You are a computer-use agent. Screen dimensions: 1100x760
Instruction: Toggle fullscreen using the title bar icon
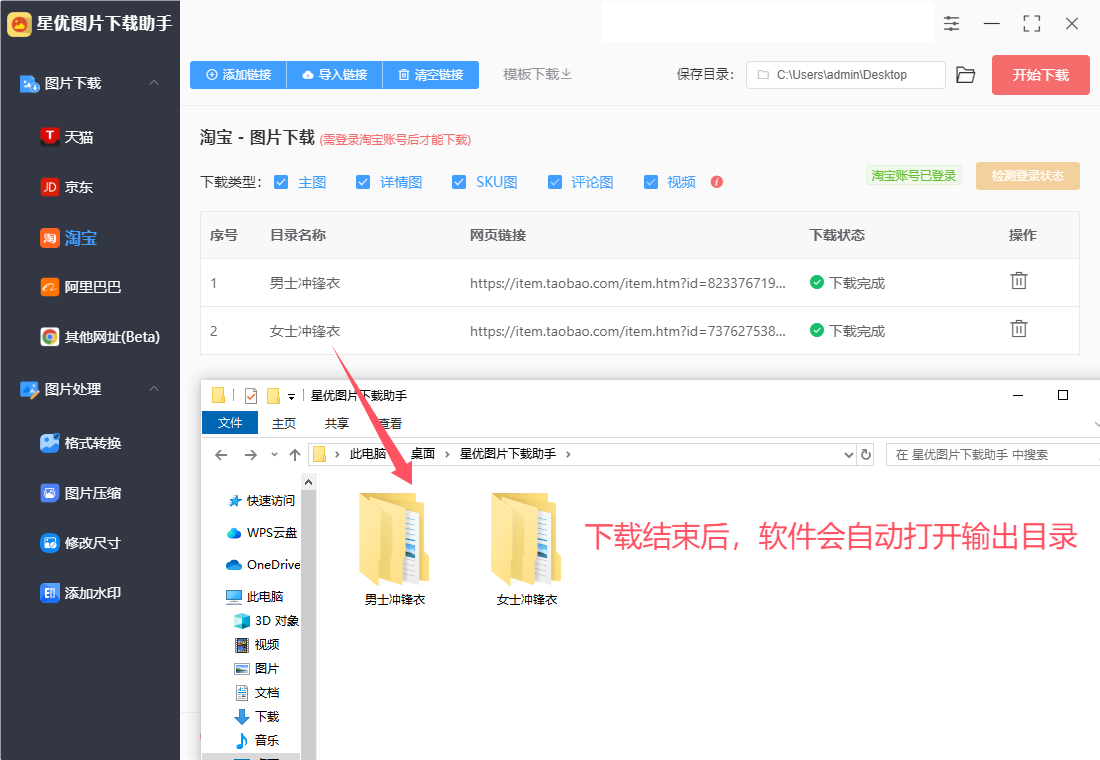1032,23
